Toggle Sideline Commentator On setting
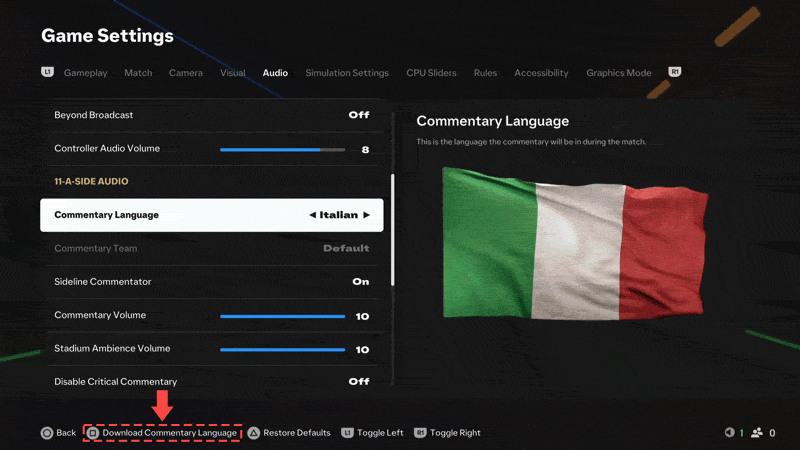 pos(360,282)
